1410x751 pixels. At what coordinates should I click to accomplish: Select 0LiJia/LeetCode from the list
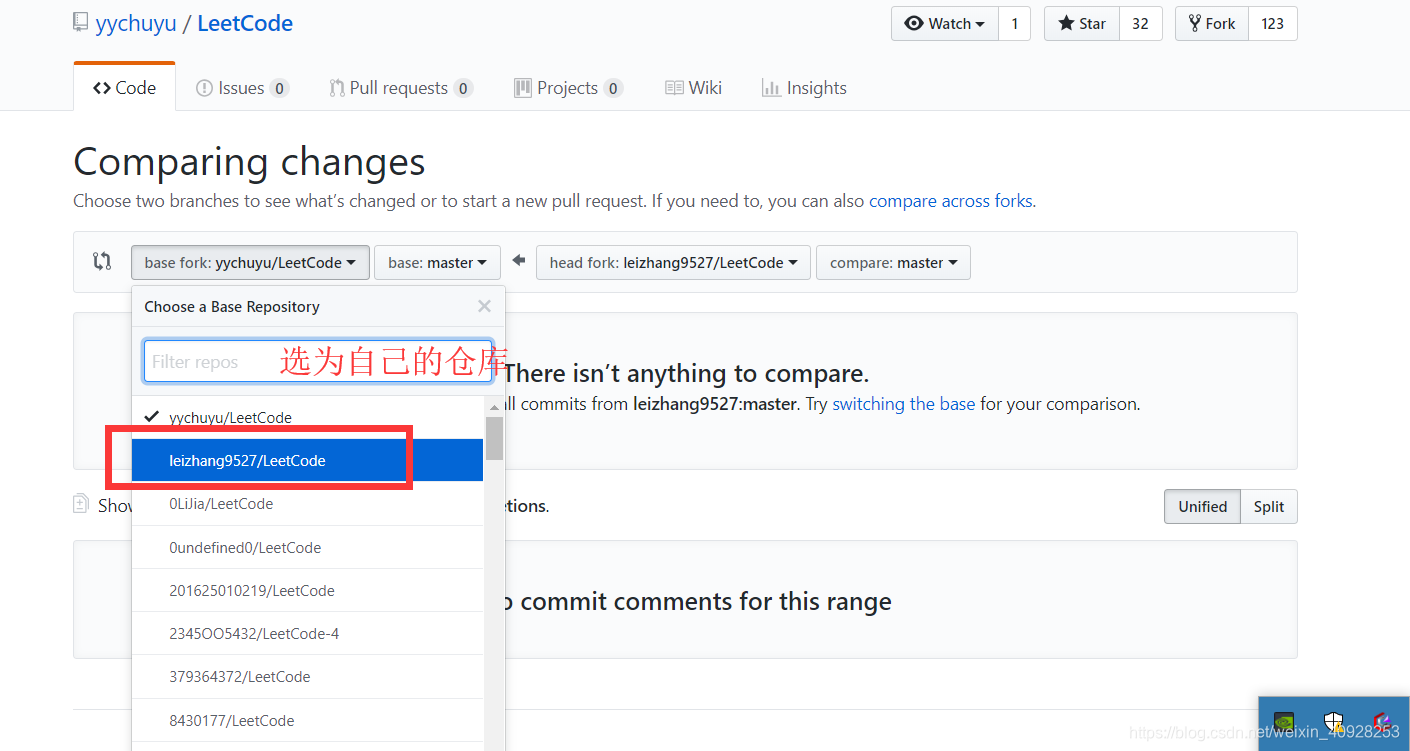[307, 504]
